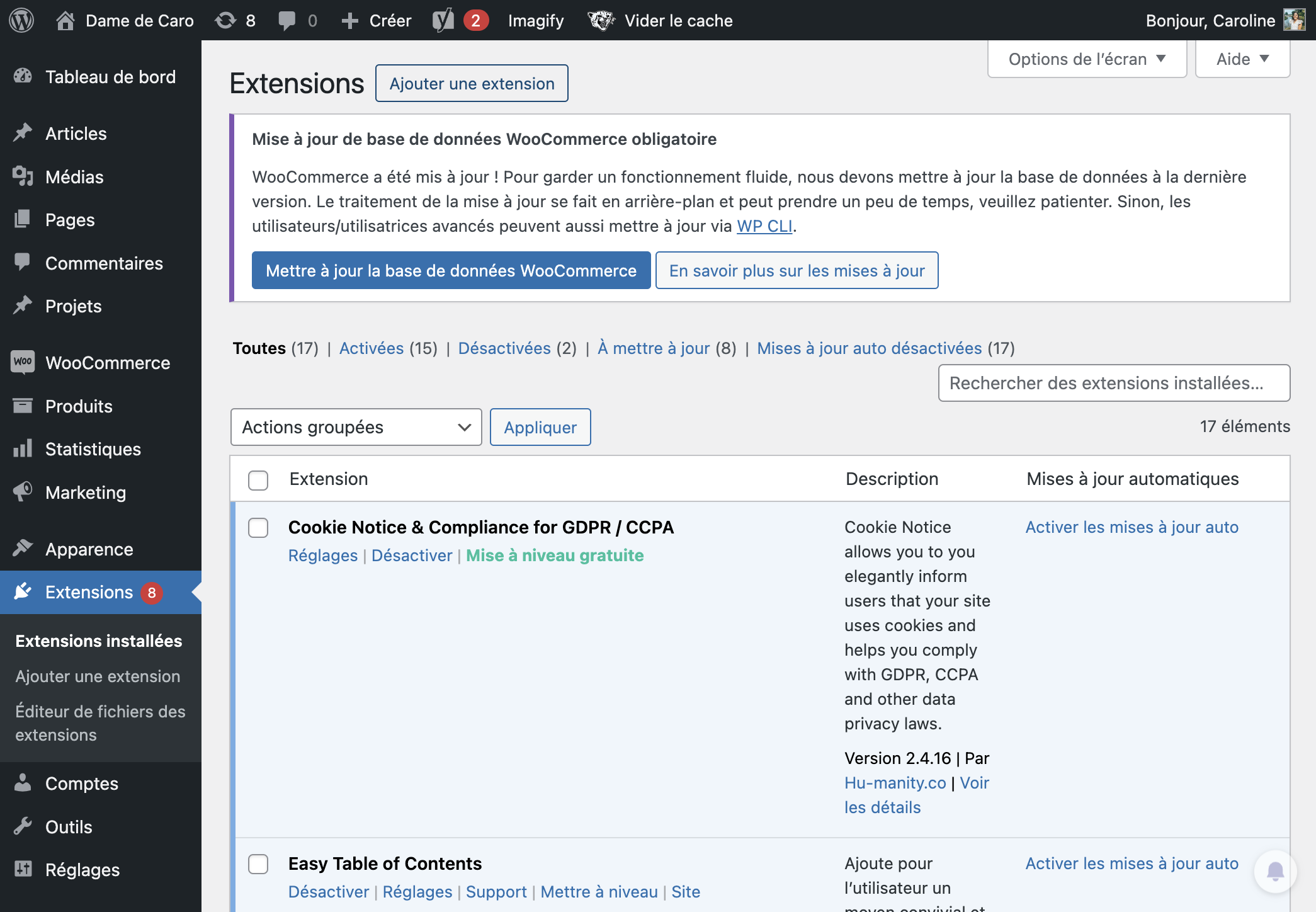1316x912 pixels.
Task: Click Mettre à niveau for Easy Table of Contents
Action: [599, 892]
